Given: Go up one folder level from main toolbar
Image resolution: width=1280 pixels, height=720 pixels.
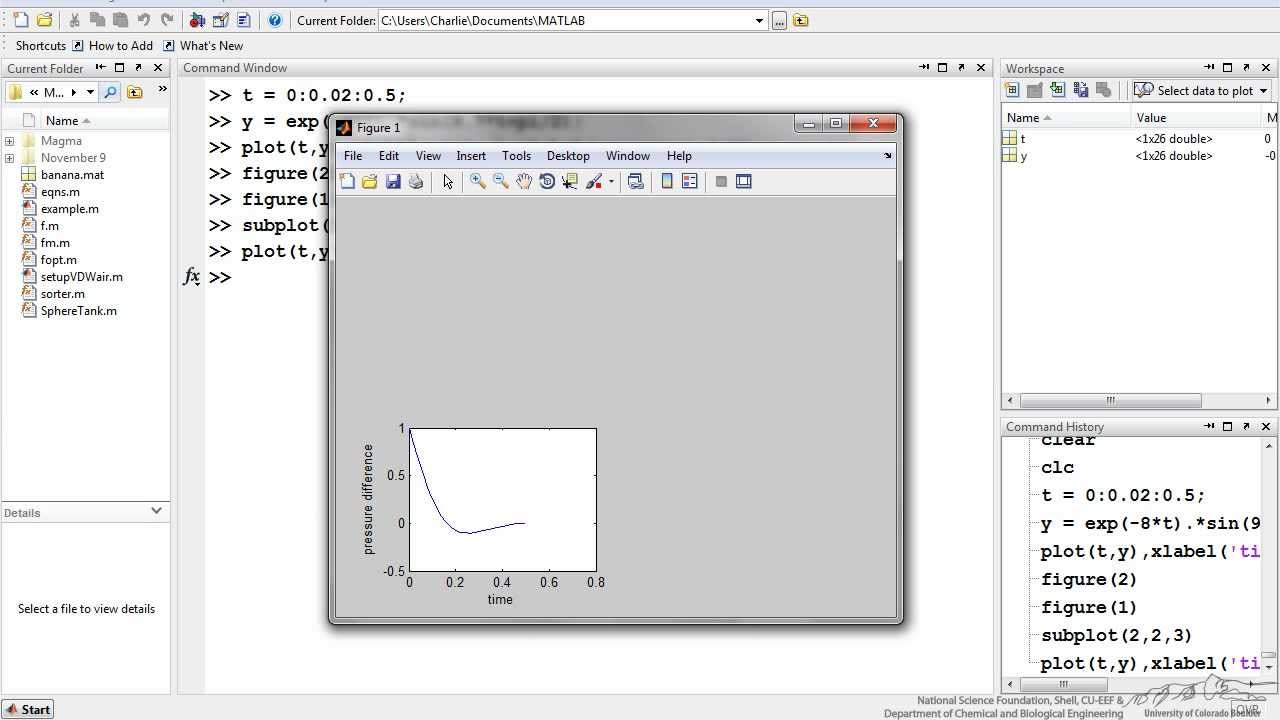Looking at the screenshot, I should (x=801, y=20).
